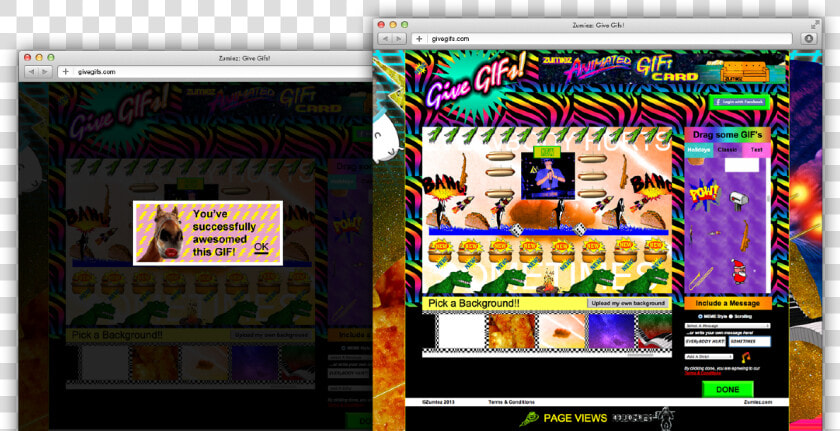Click the kissing horse image in the dialog

[161, 233]
